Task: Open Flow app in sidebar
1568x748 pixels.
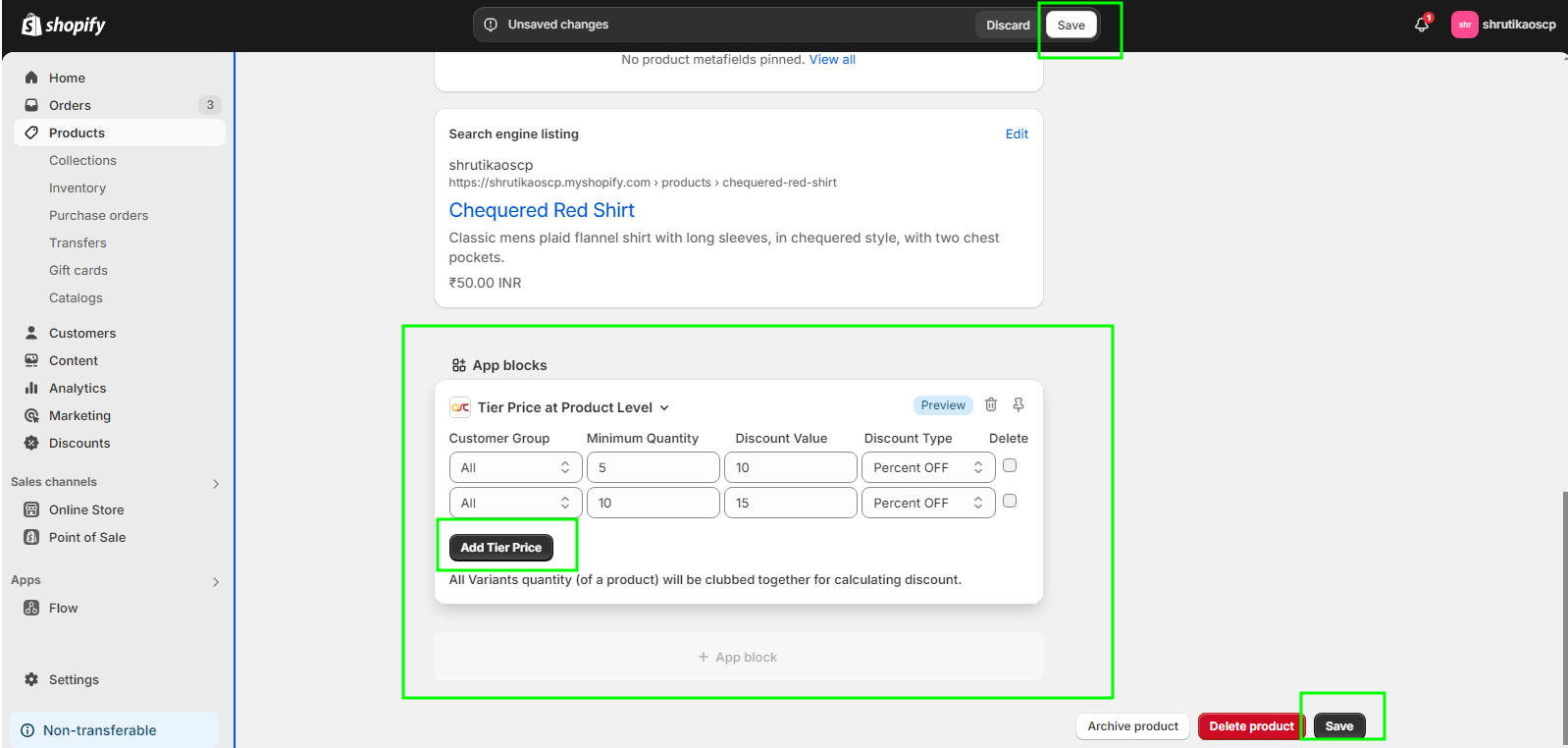Action: [63, 608]
